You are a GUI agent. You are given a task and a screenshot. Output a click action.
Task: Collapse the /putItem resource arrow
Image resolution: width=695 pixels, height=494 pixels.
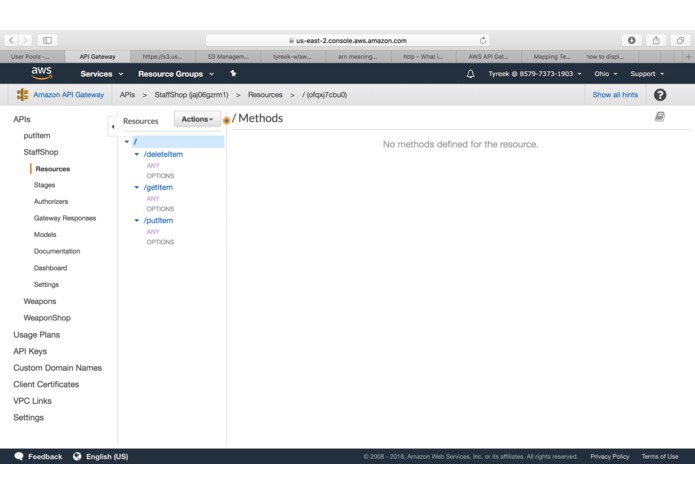(x=137, y=220)
